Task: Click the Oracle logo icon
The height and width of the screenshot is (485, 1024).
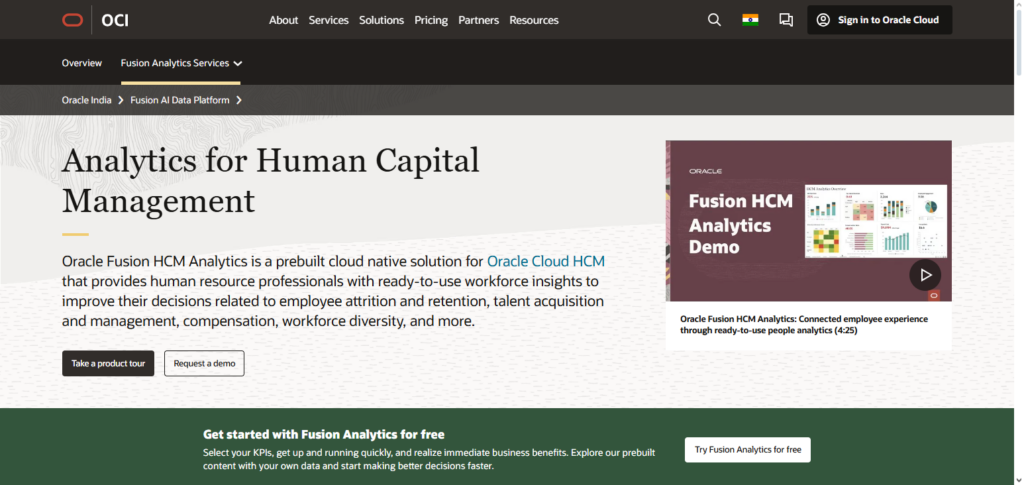Action: click(72, 20)
